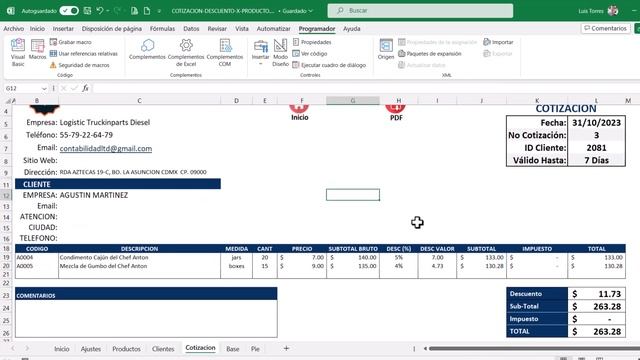Add a new sheet with plus button
The height and width of the screenshot is (360, 640).
coord(286,348)
